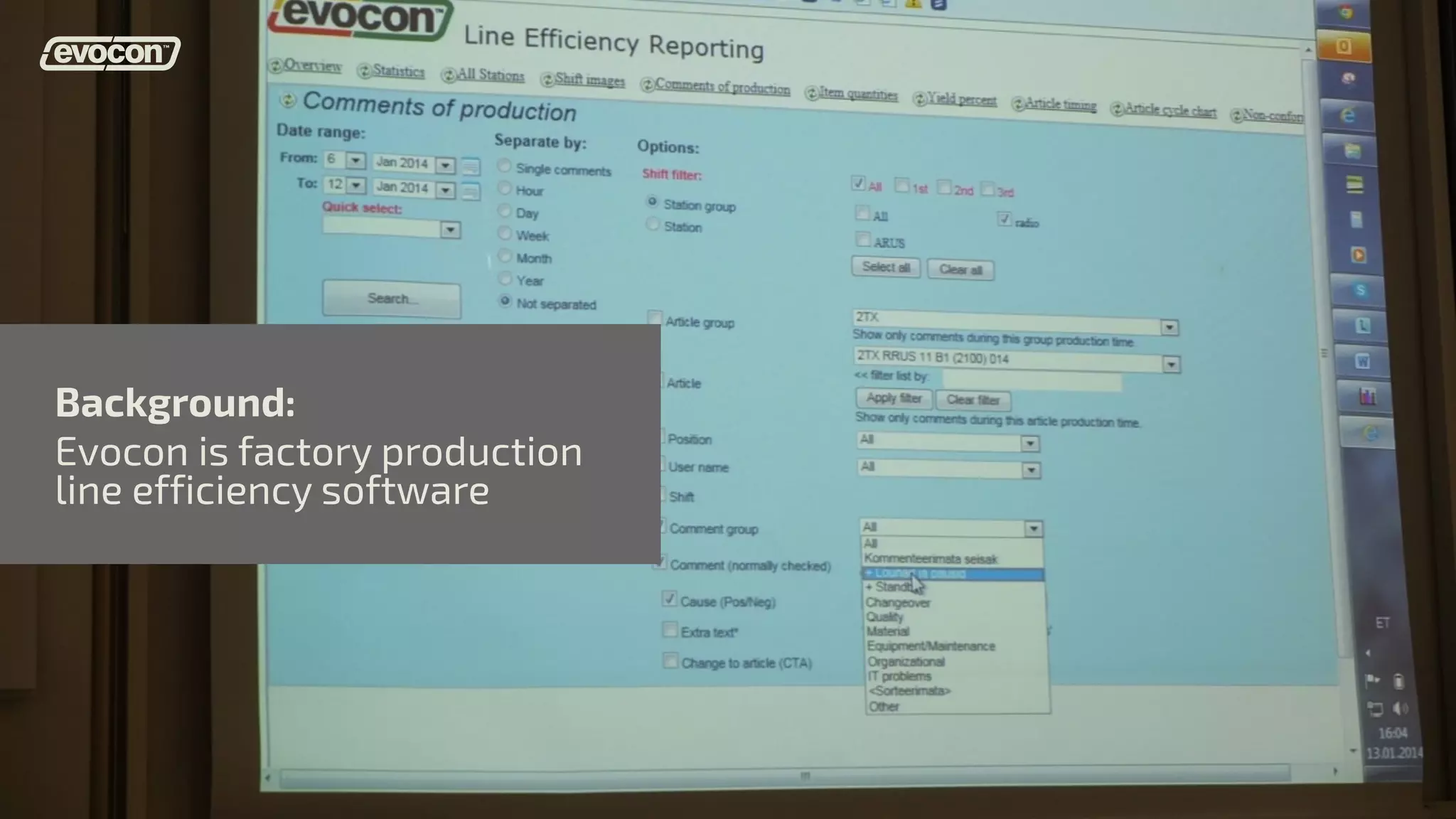Open the From date calendar picker icon
The image size is (1456, 819).
click(x=470, y=167)
